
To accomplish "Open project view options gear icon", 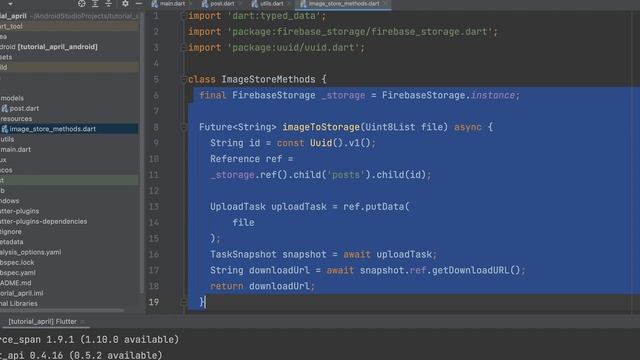I will (x=125, y=4).
